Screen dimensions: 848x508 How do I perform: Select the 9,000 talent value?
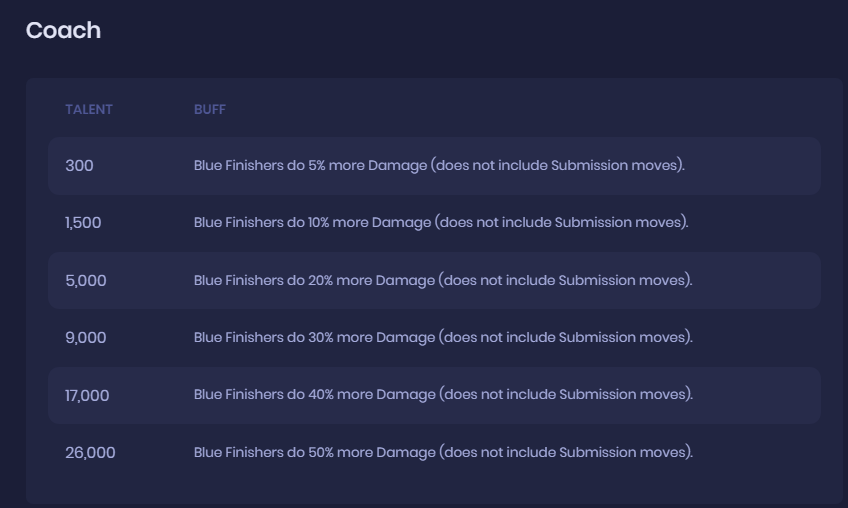click(85, 338)
